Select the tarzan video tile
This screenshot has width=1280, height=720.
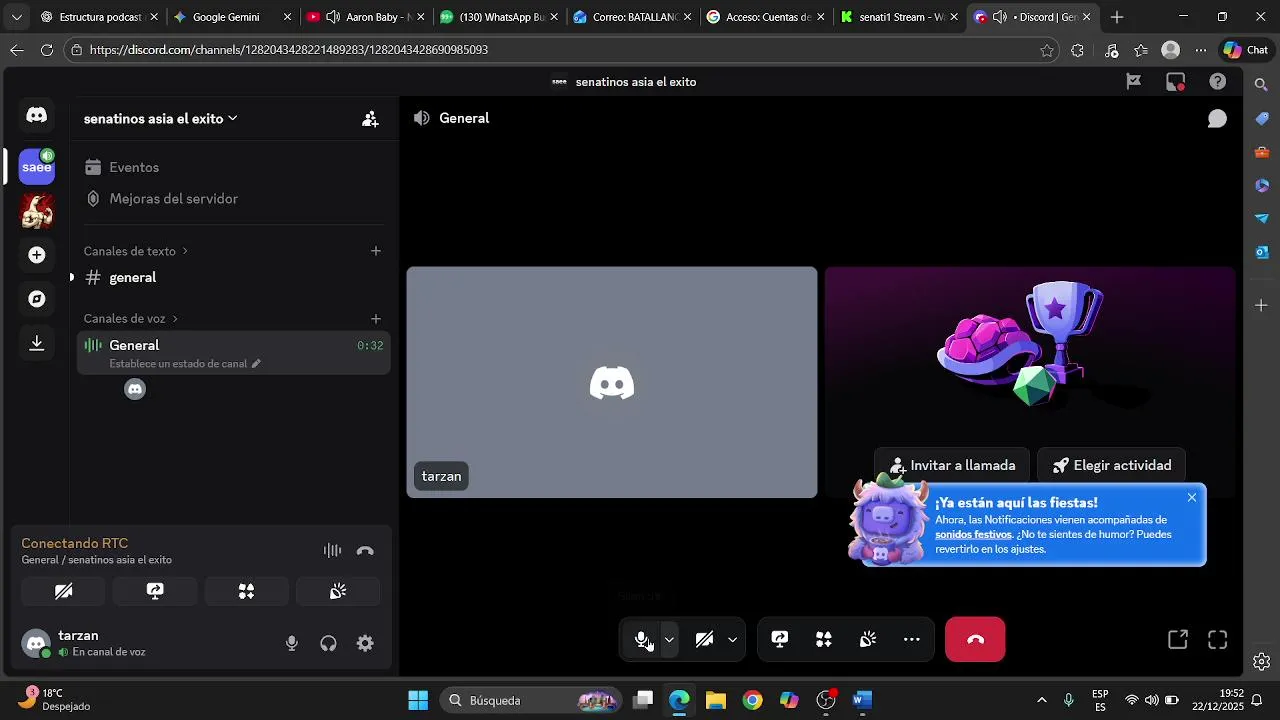coord(612,382)
